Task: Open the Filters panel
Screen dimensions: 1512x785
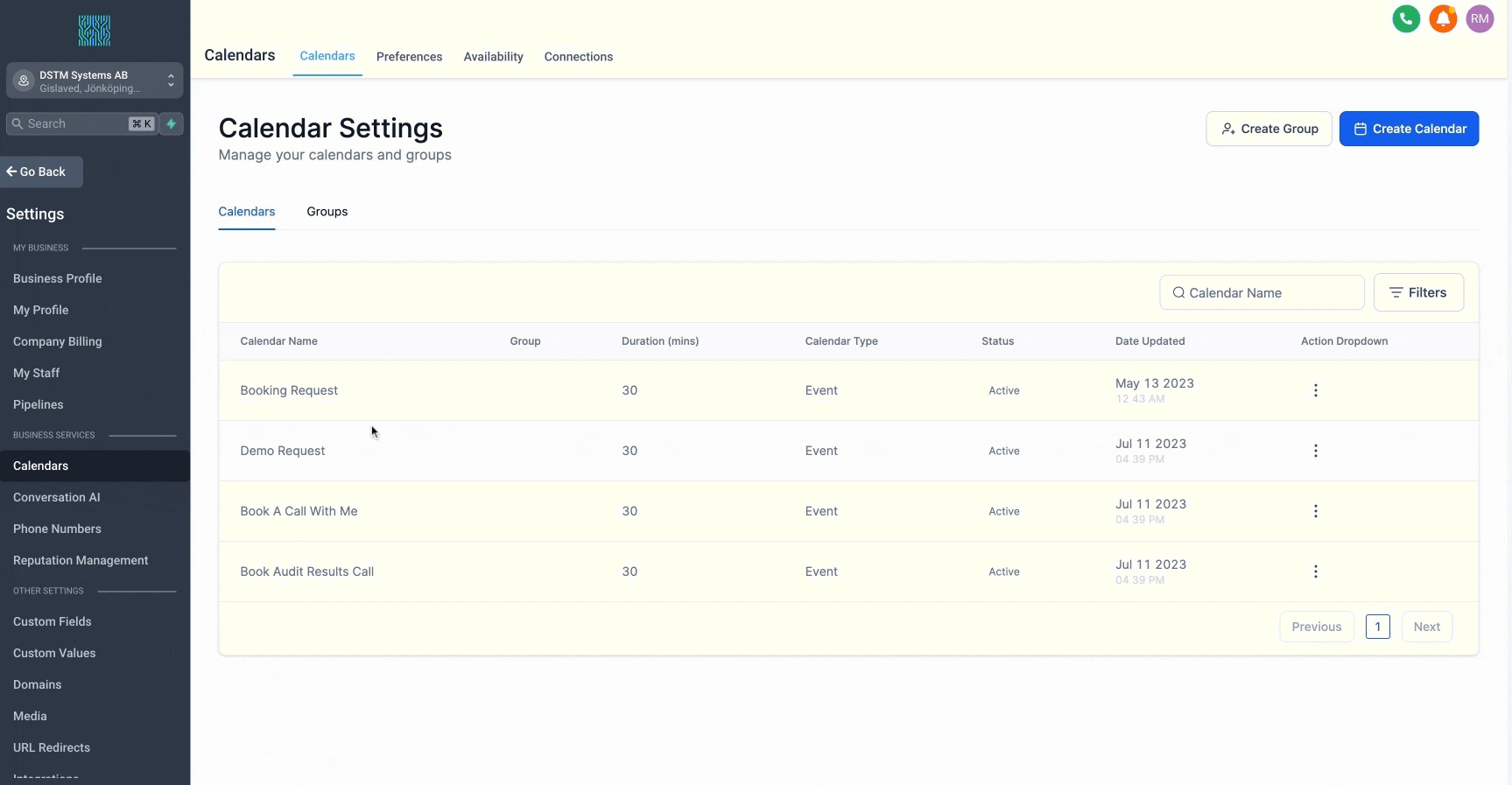Action: [x=1418, y=293]
